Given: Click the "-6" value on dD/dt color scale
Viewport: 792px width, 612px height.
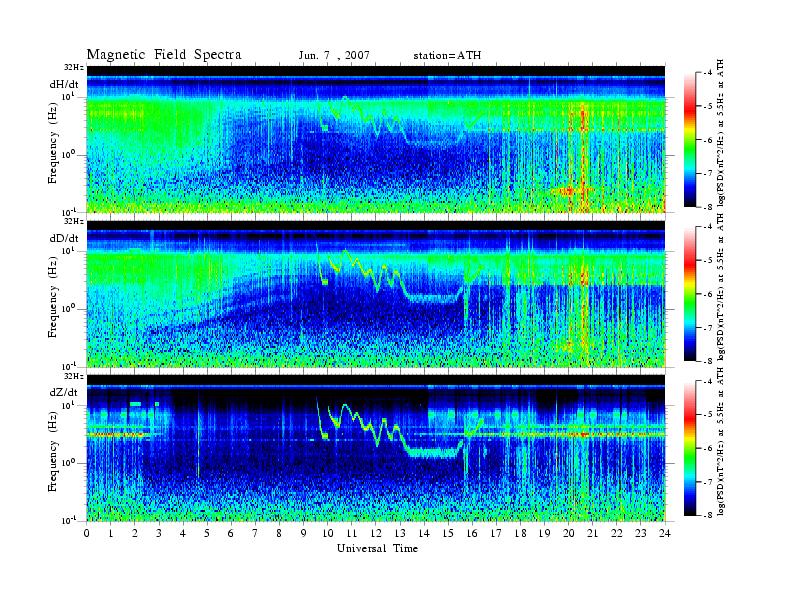Looking at the screenshot, I should (x=709, y=294).
